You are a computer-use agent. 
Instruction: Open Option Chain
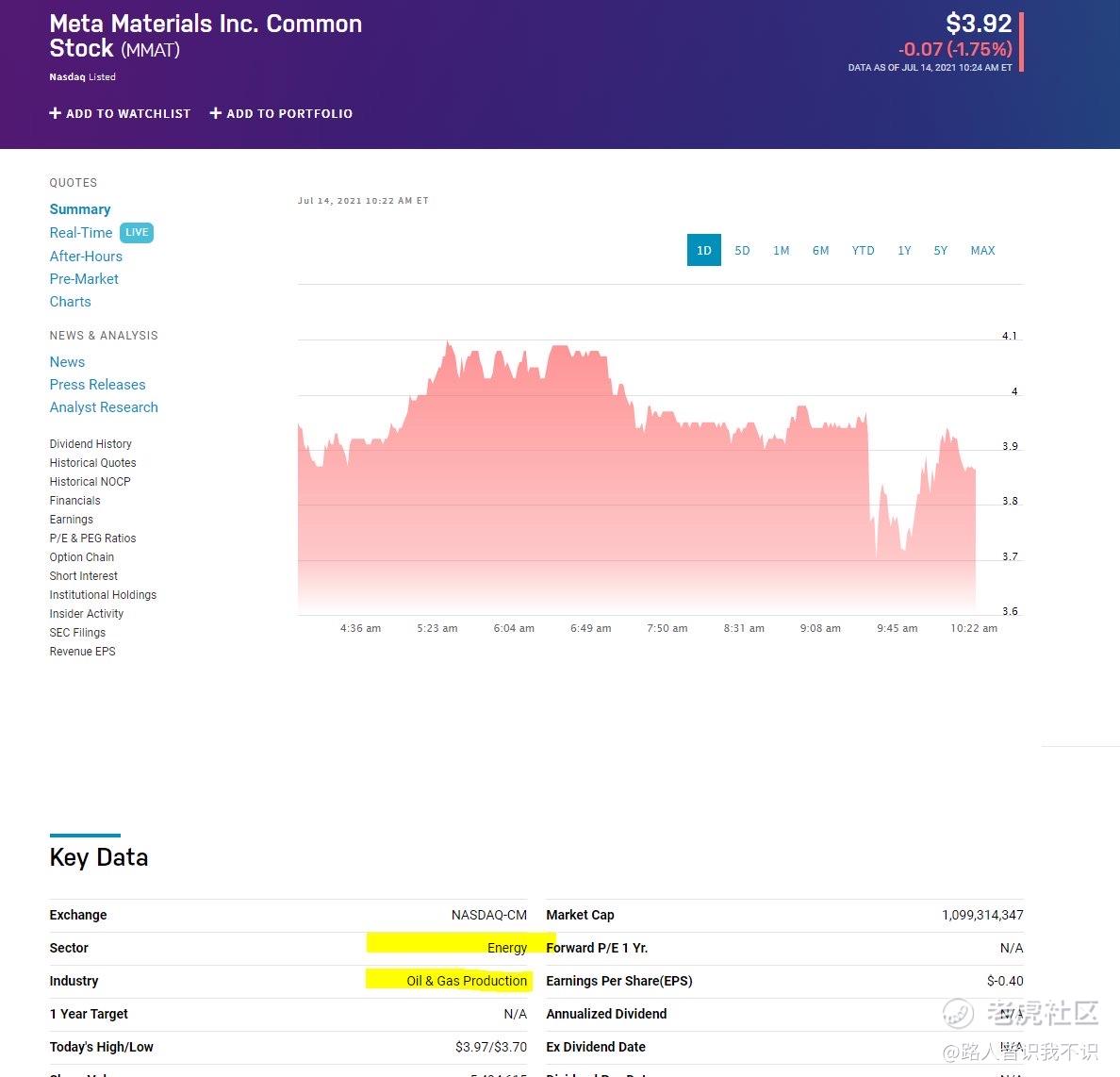click(81, 556)
